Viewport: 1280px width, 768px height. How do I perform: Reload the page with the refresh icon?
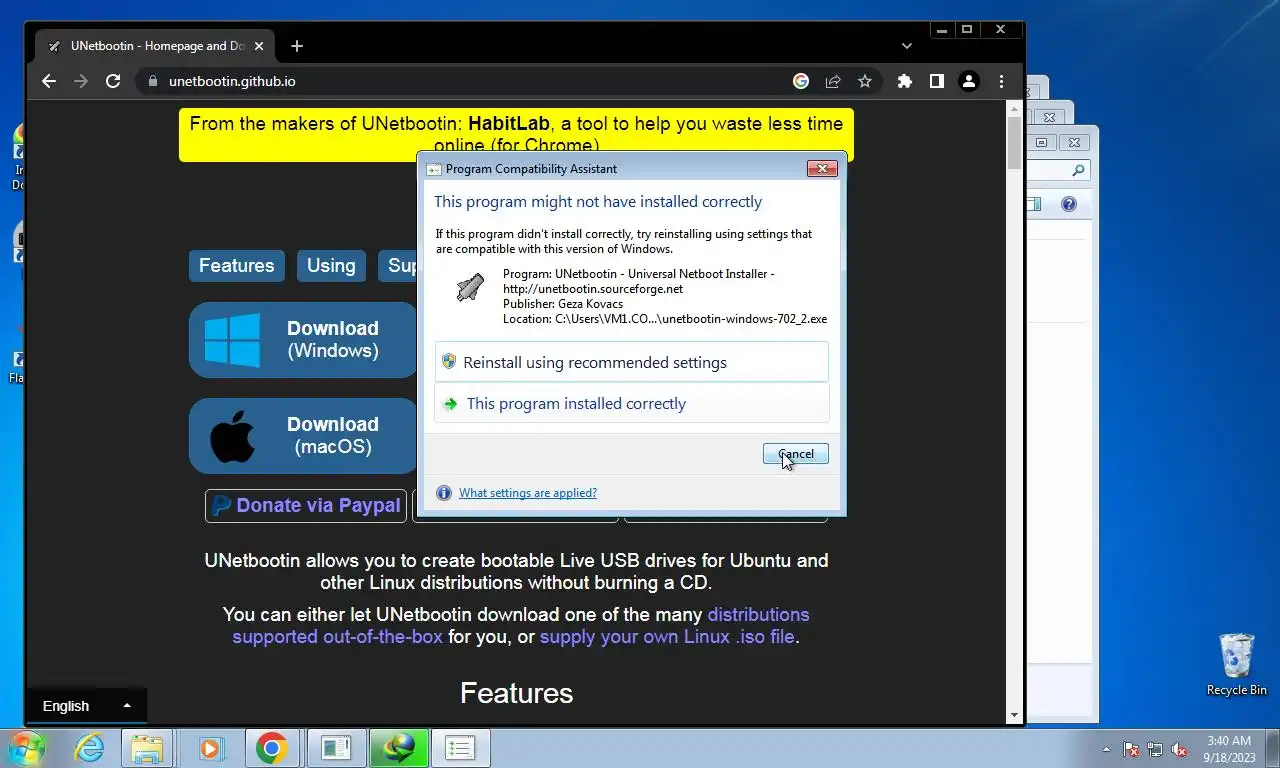pos(113,81)
